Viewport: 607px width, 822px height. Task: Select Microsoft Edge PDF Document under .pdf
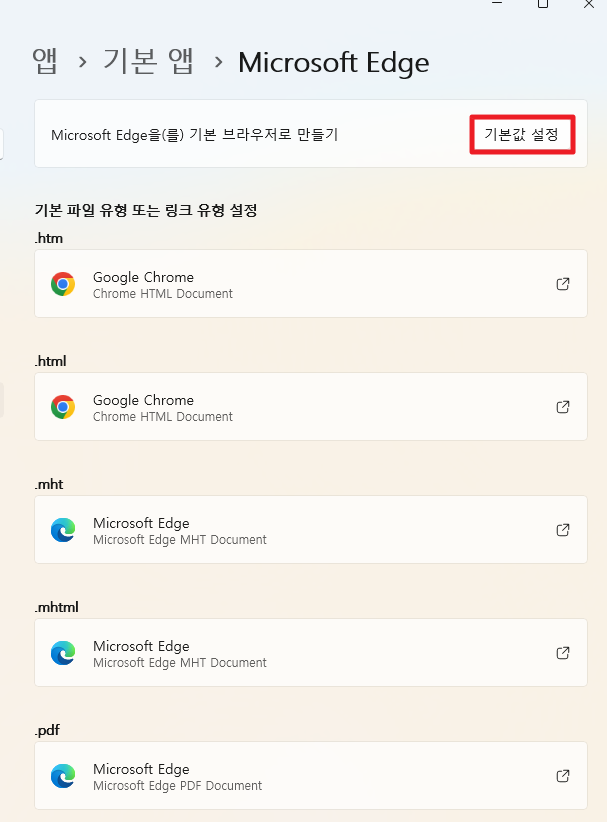[x=177, y=786]
